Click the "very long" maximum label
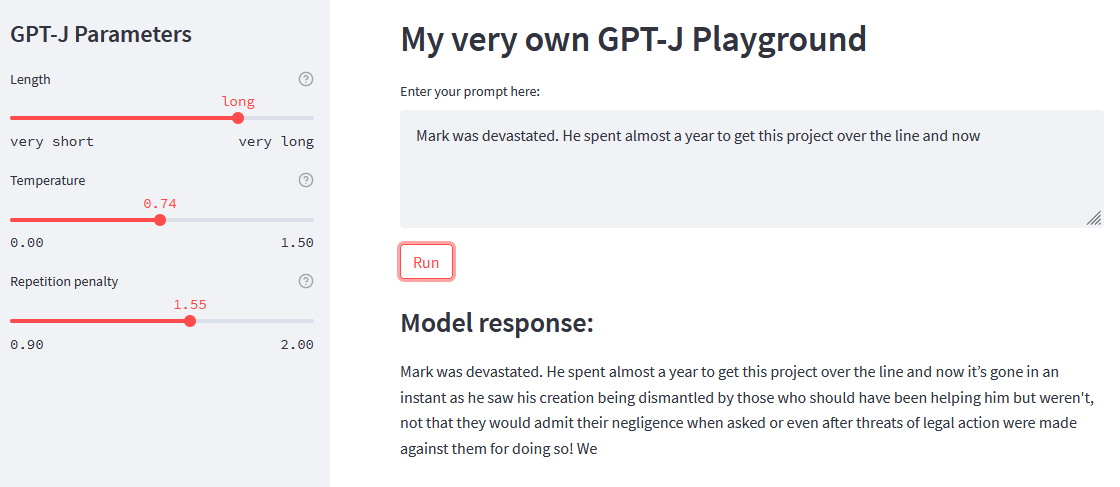The image size is (1120, 487). [276, 142]
